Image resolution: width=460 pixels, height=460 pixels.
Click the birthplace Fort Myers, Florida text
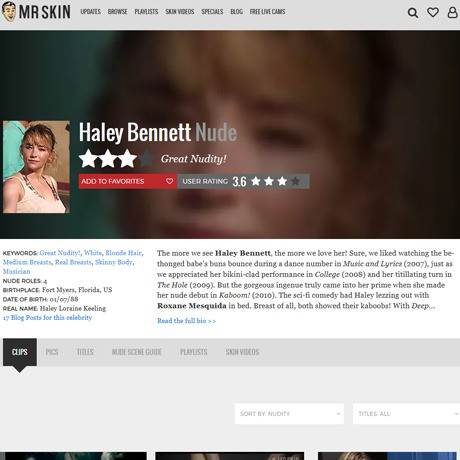point(77,290)
